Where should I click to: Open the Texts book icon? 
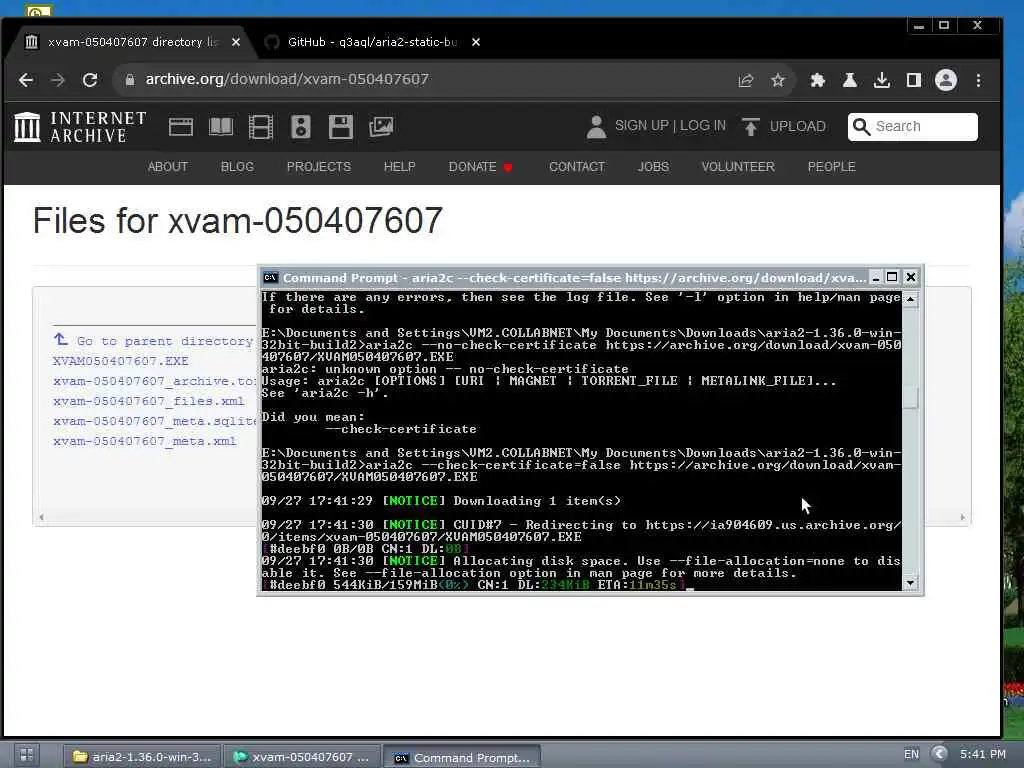pos(221,127)
